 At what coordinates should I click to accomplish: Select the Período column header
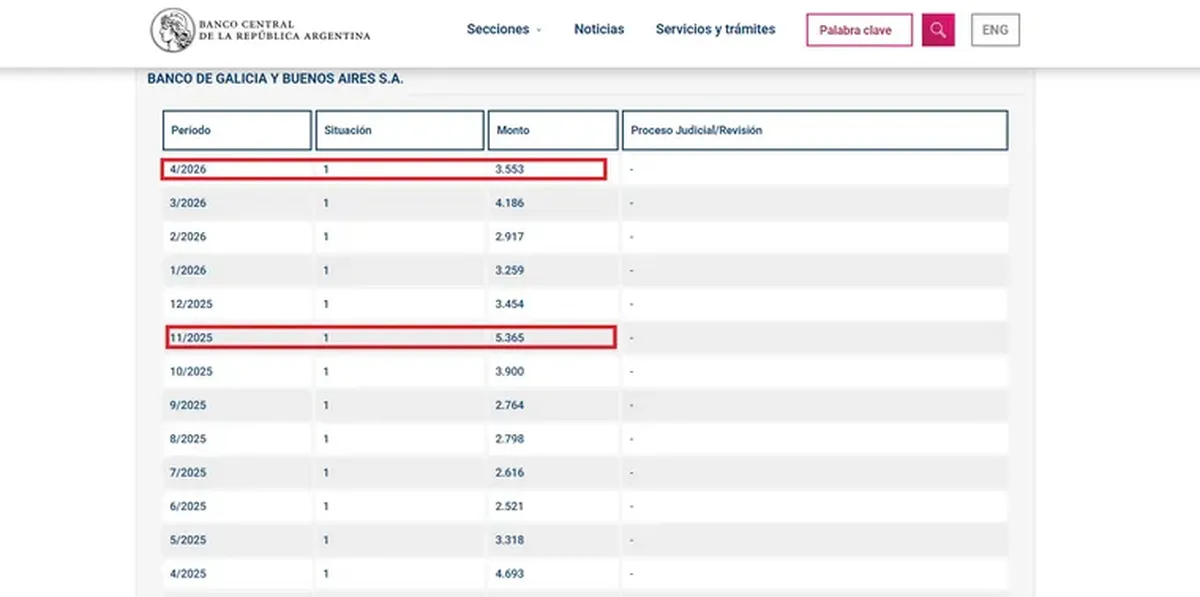point(237,130)
